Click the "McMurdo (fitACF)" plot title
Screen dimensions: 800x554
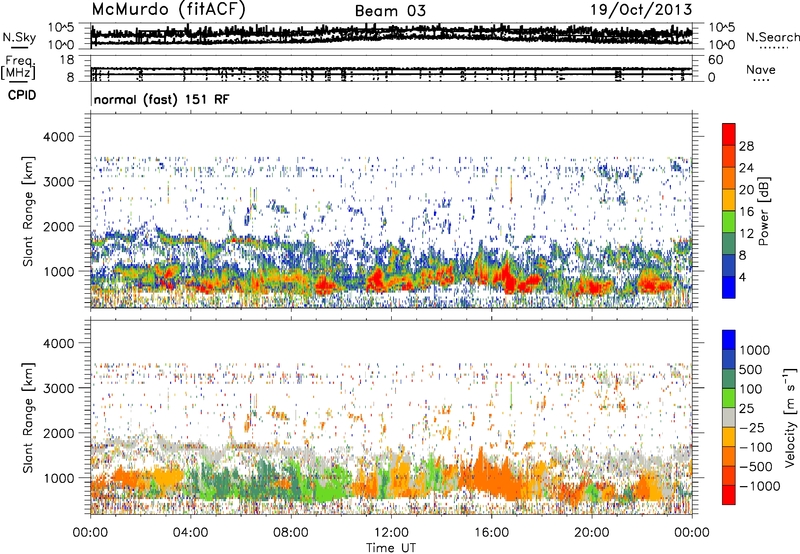[x=168, y=10]
